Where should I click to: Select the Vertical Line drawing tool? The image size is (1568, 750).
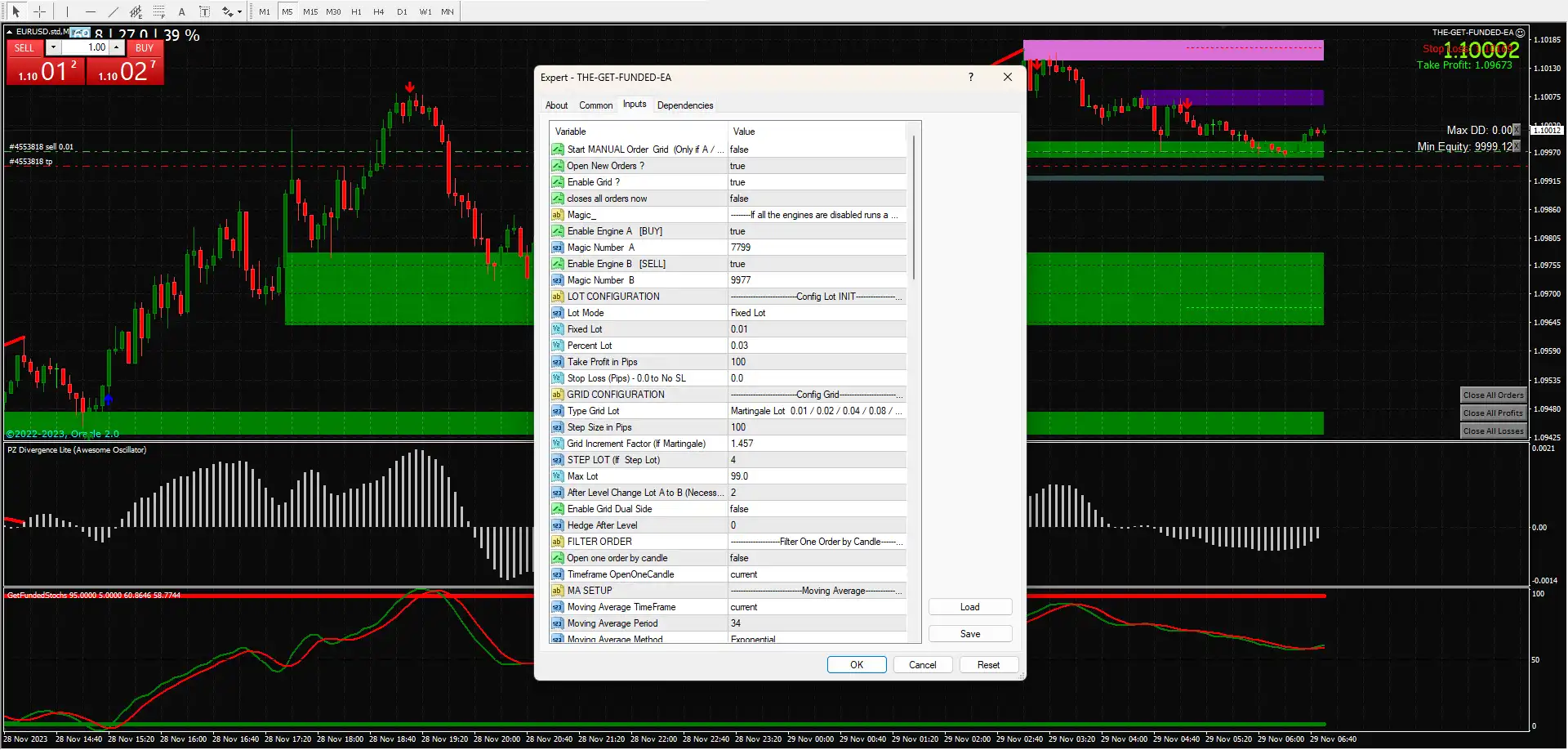67,11
